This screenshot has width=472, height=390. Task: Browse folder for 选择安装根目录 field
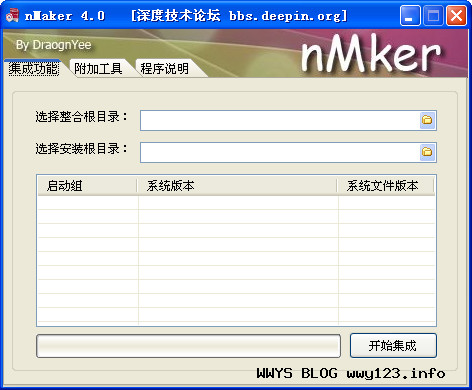coord(427,152)
